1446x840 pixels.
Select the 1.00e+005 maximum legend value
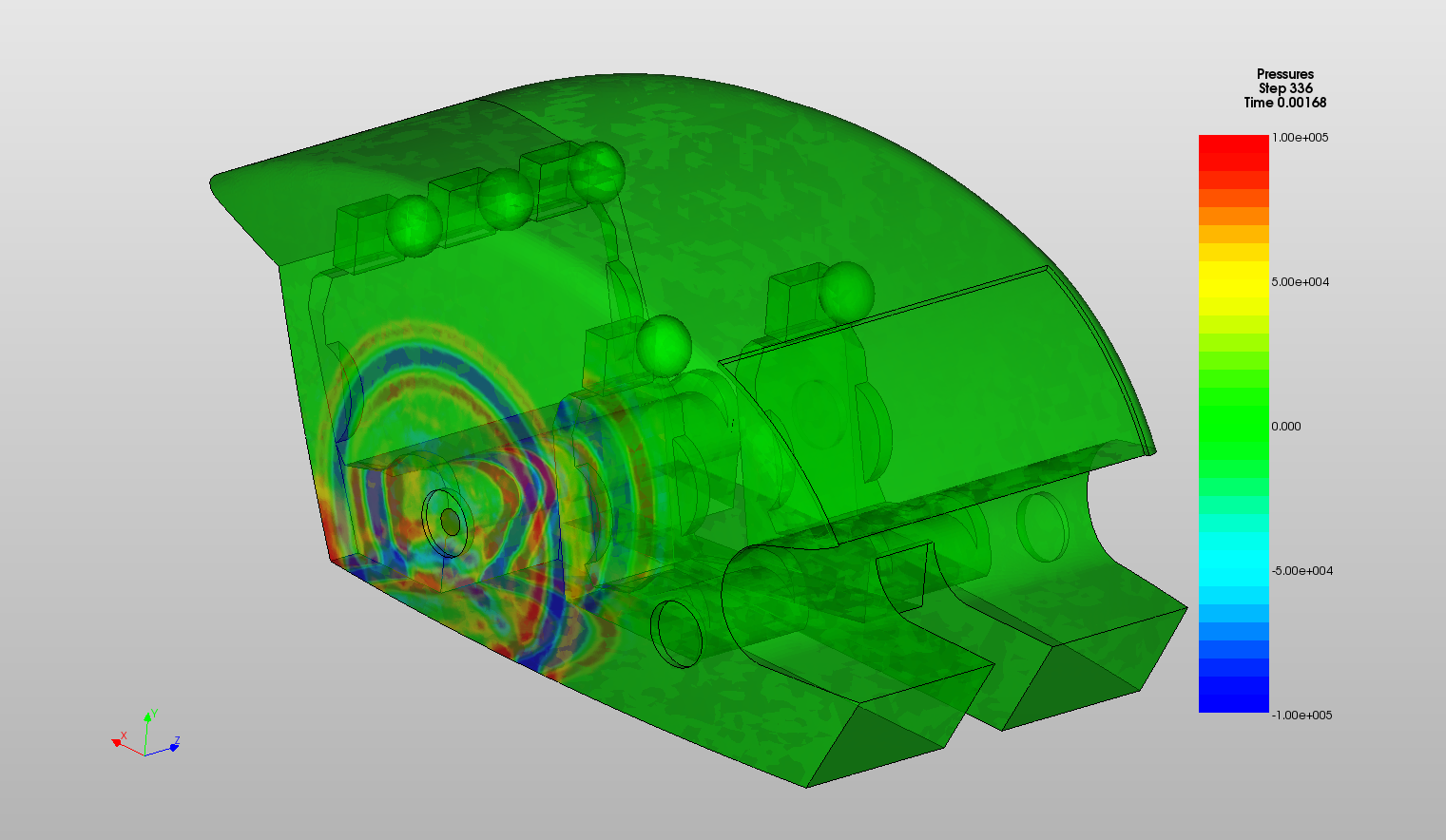[1300, 138]
